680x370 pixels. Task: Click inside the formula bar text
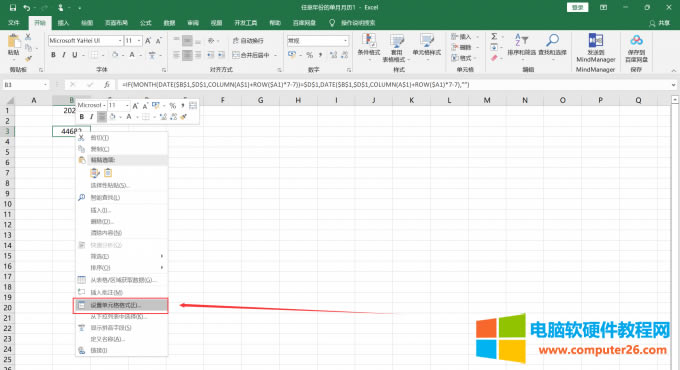[296, 85]
